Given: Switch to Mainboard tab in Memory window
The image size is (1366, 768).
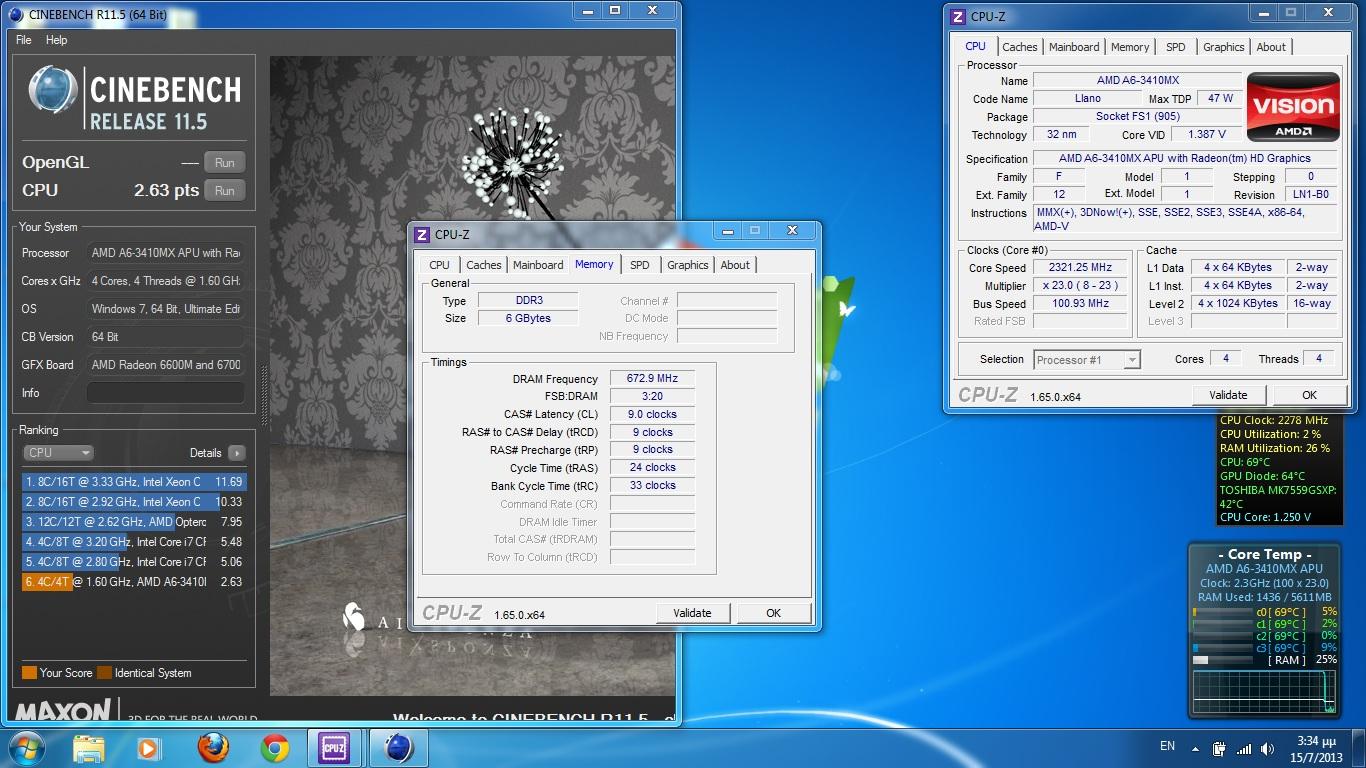Looking at the screenshot, I should (538, 265).
